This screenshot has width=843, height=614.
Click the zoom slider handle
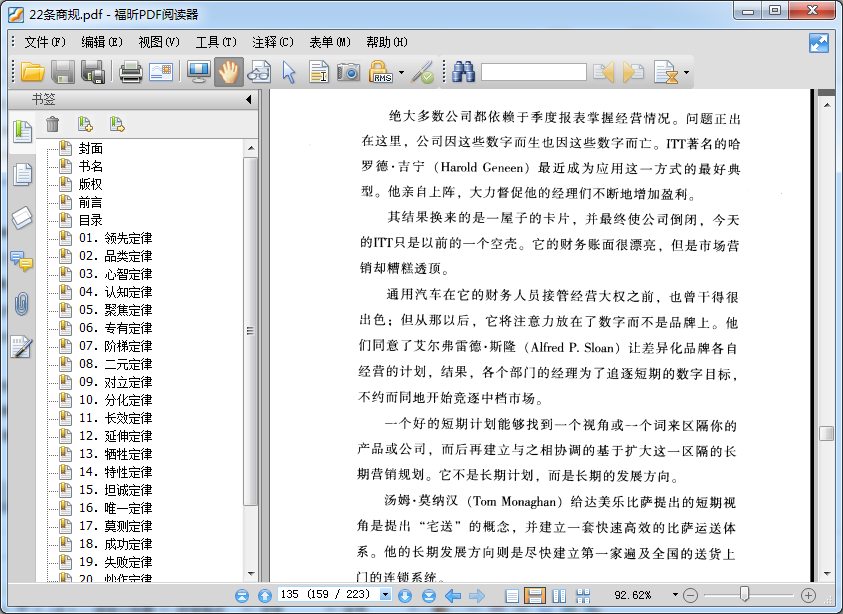tap(745, 594)
